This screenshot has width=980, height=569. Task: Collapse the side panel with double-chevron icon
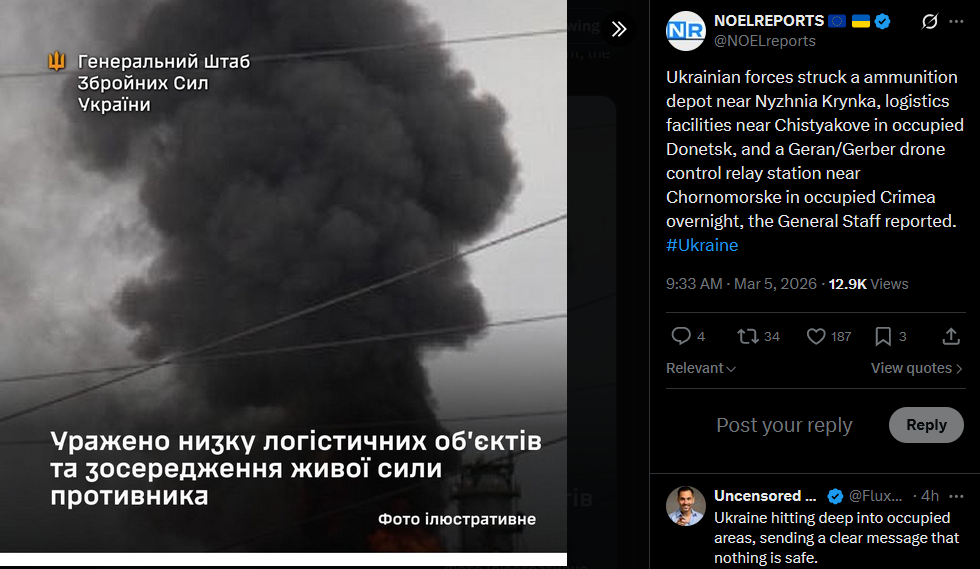click(x=619, y=29)
